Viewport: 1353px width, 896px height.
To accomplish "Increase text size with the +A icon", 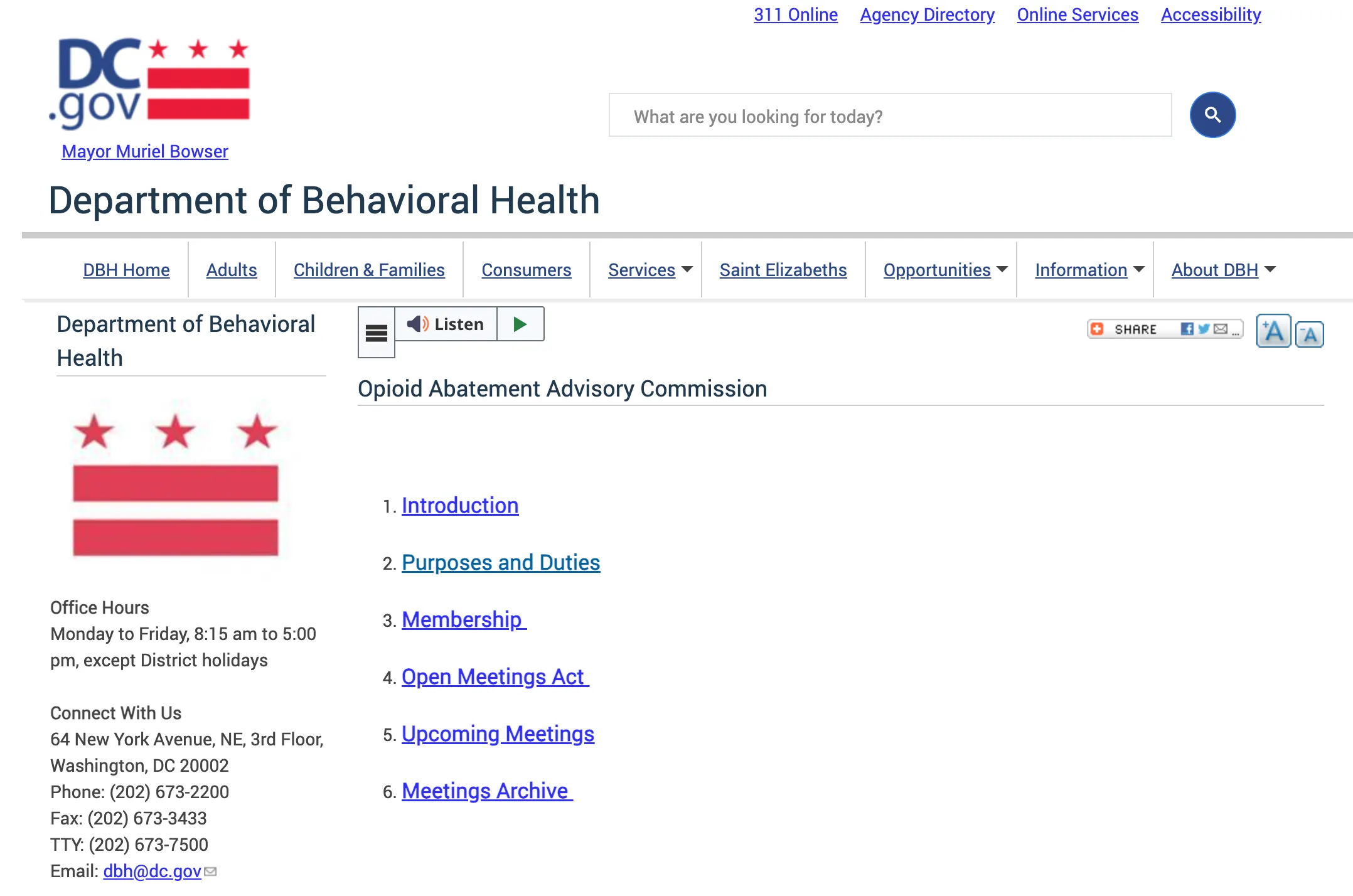I will tap(1273, 331).
